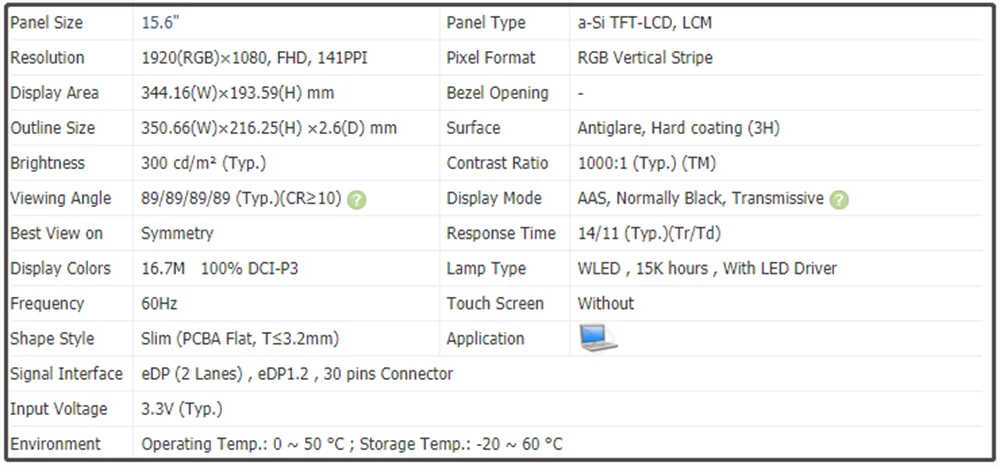Click the 100% DCI-P3 display colors text
The image size is (1000, 466).
[x=249, y=268]
